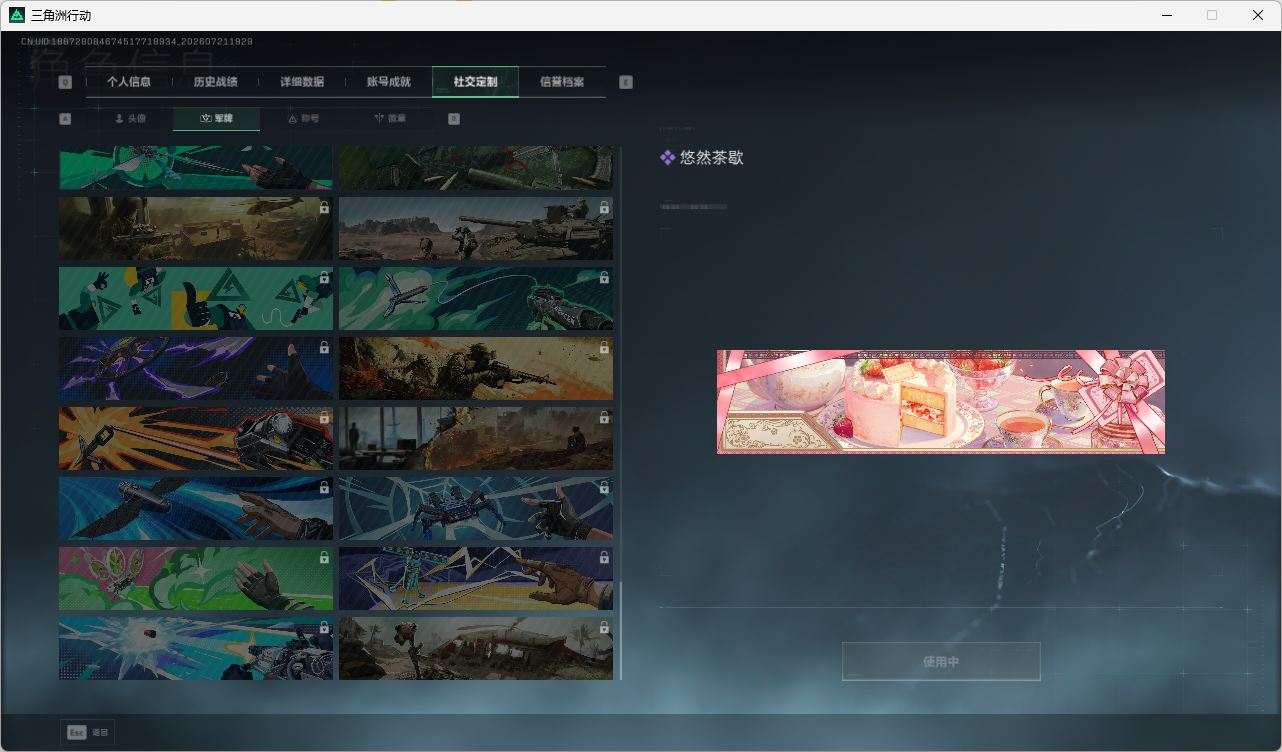This screenshot has height=752, width=1282.
Task: Select the green jet and rifle dog tag
Action: 476,298
